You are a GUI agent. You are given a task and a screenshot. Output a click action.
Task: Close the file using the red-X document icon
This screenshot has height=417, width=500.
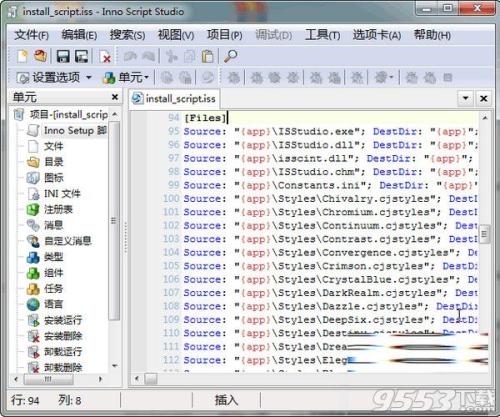click(105, 56)
